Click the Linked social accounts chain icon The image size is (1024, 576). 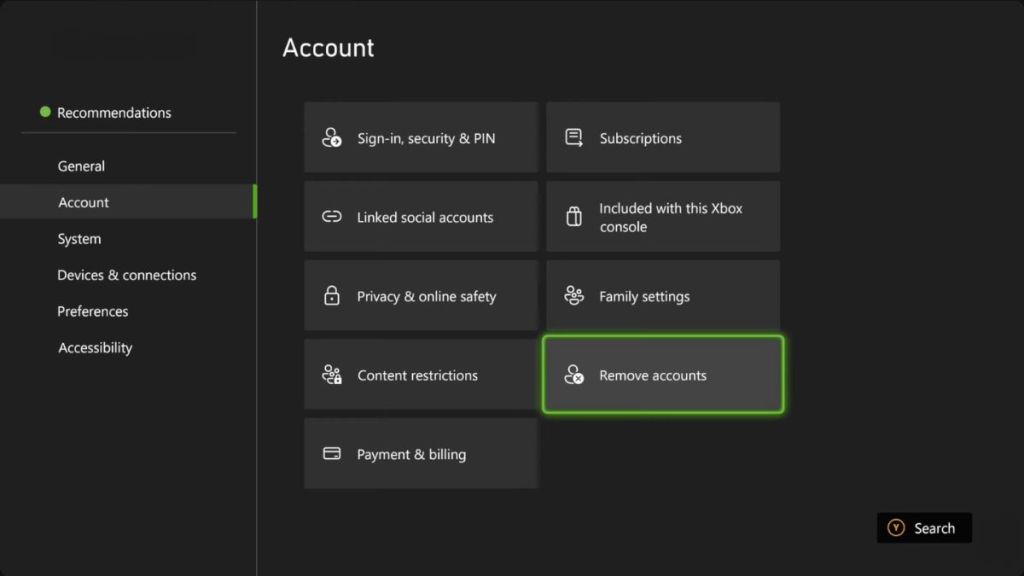(x=332, y=217)
